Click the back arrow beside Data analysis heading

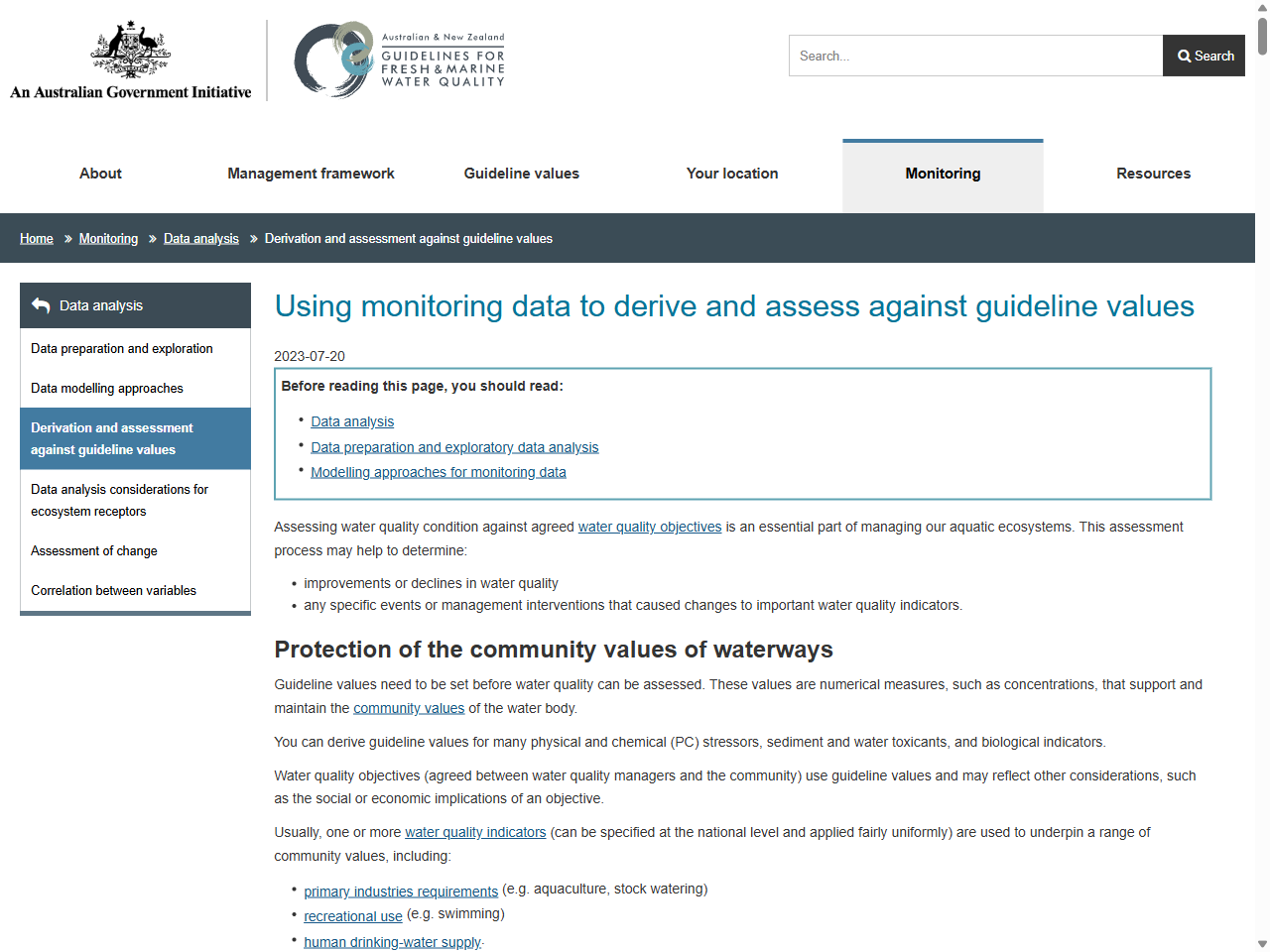click(x=40, y=305)
